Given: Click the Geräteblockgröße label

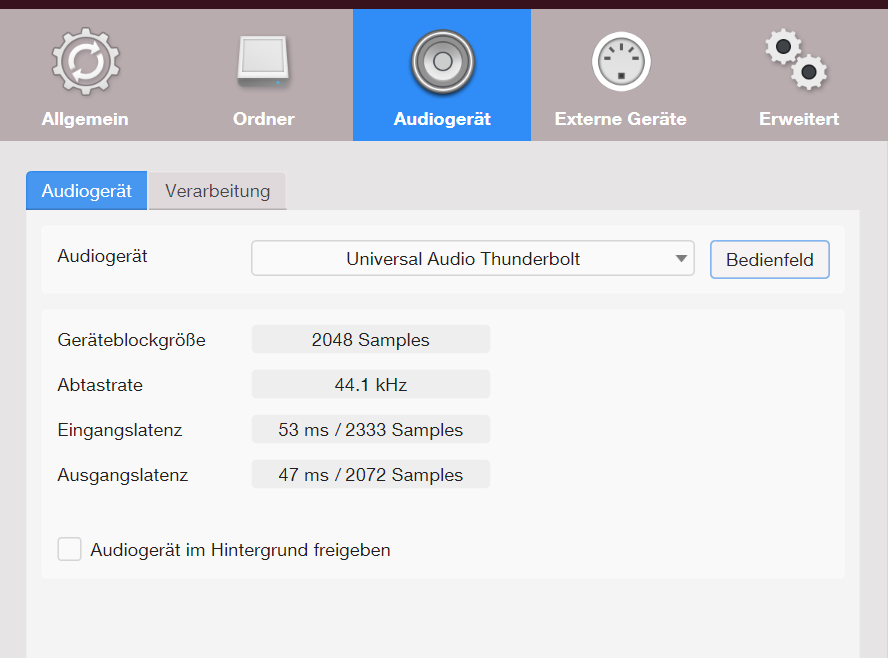Looking at the screenshot, I should click(131, 340).
